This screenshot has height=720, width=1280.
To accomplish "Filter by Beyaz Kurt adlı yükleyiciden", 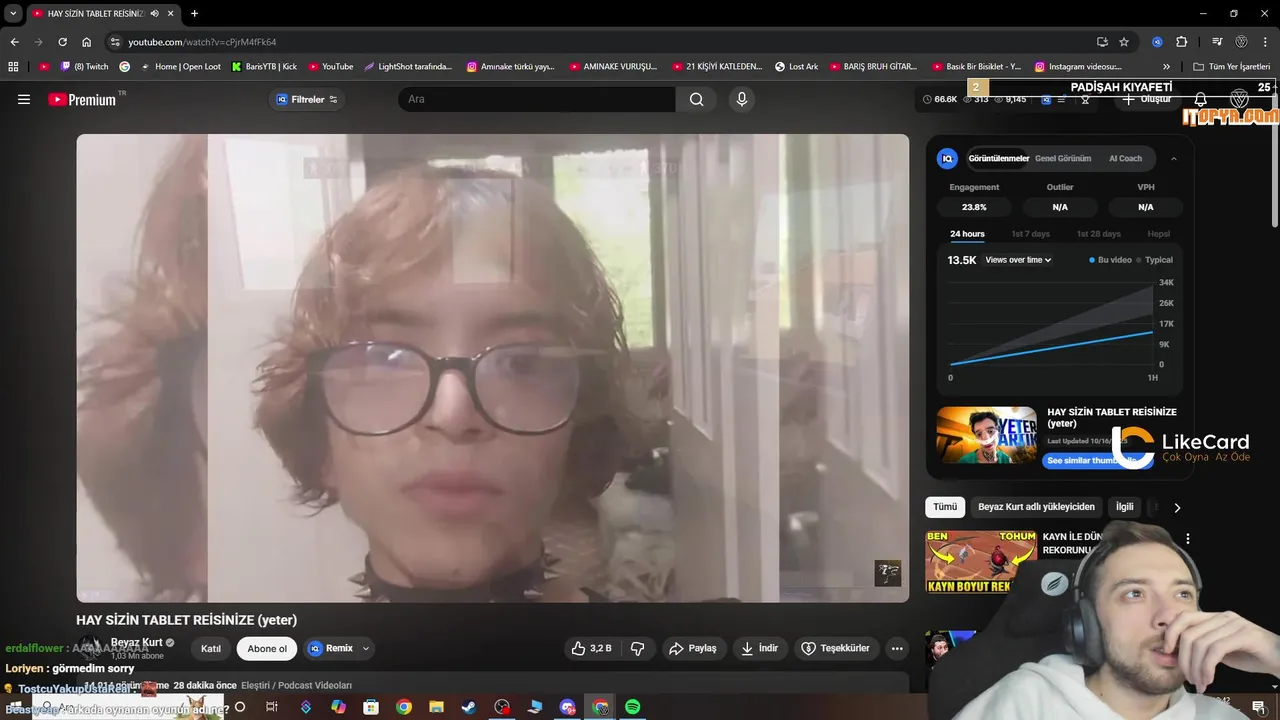I will [x=1036, y=507].
